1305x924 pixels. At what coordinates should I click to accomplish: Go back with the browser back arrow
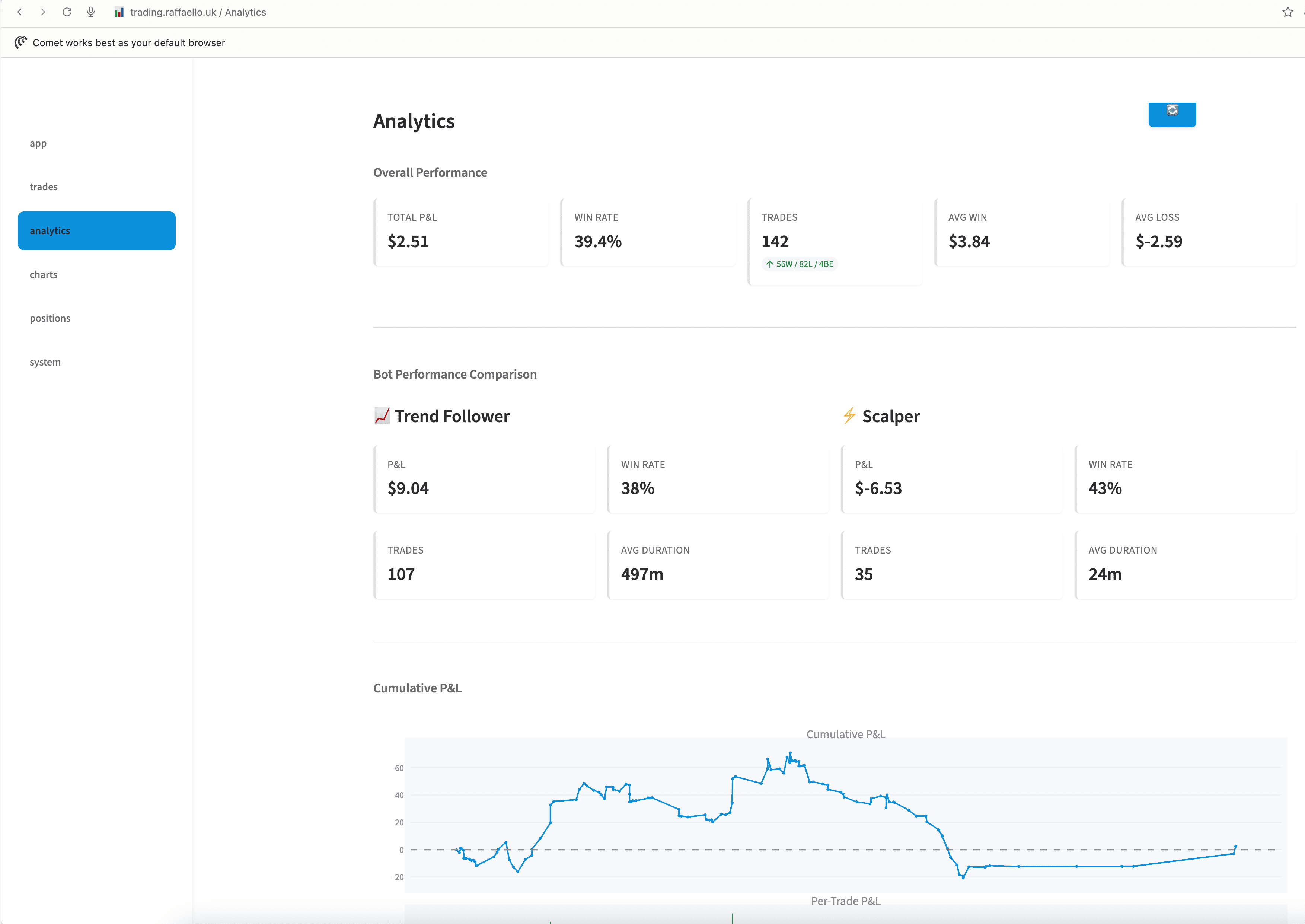[19, 12]
